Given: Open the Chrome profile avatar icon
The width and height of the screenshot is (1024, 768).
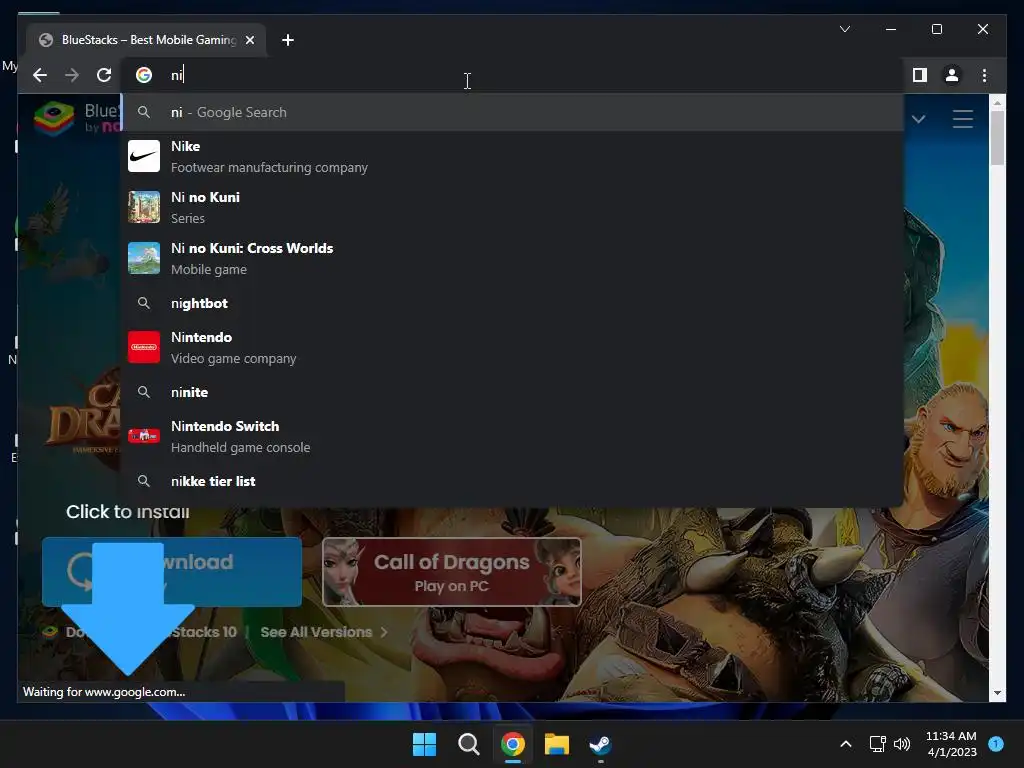Looking at the screenshot, I should click(952, 75).
